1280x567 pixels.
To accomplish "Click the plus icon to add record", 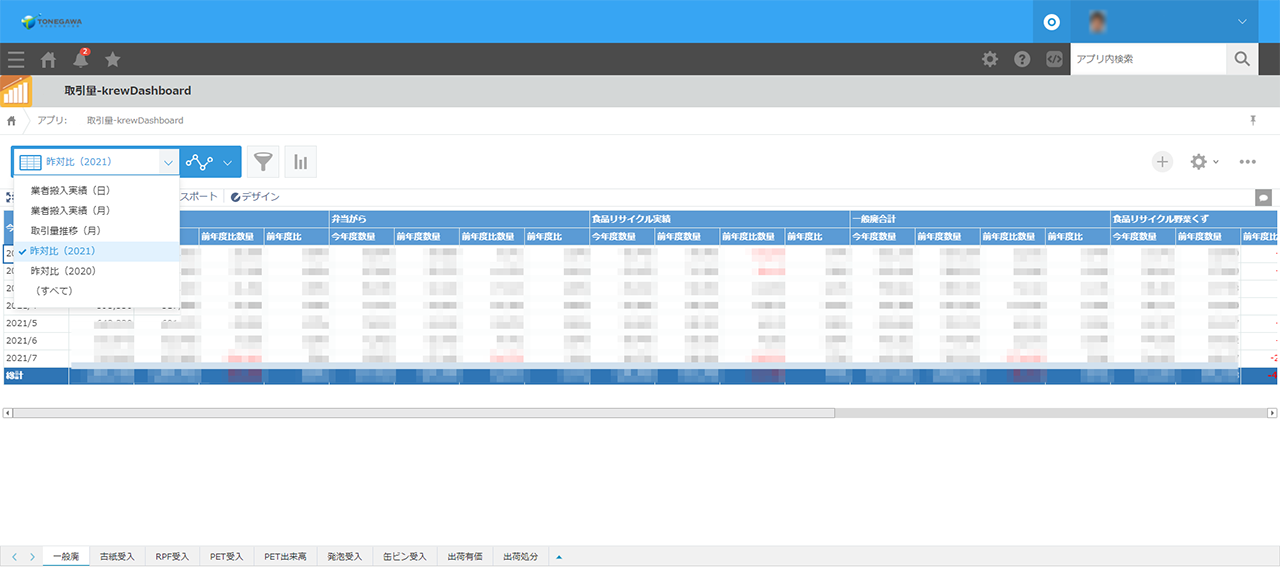I will [x=1162, y=162].
